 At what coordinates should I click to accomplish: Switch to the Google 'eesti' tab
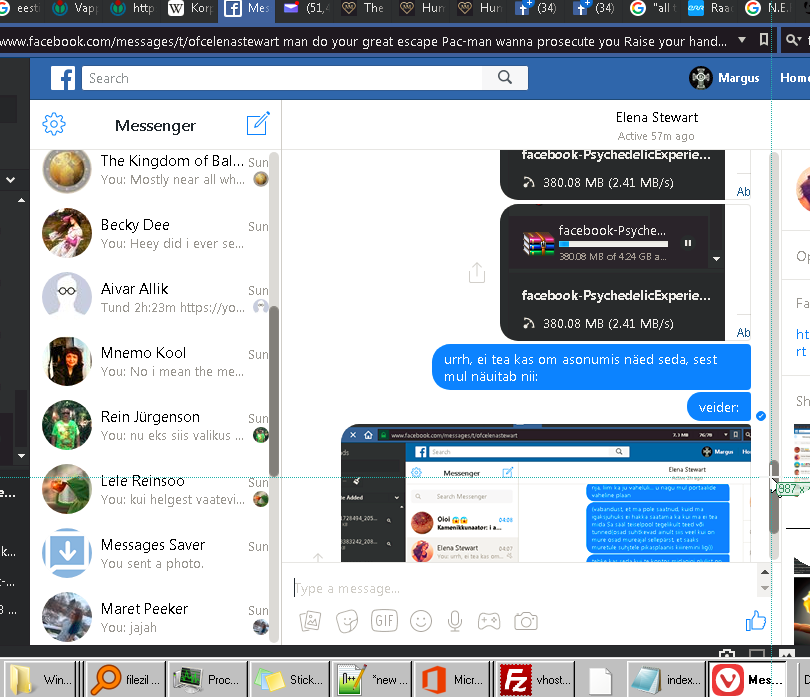point(20,8)
